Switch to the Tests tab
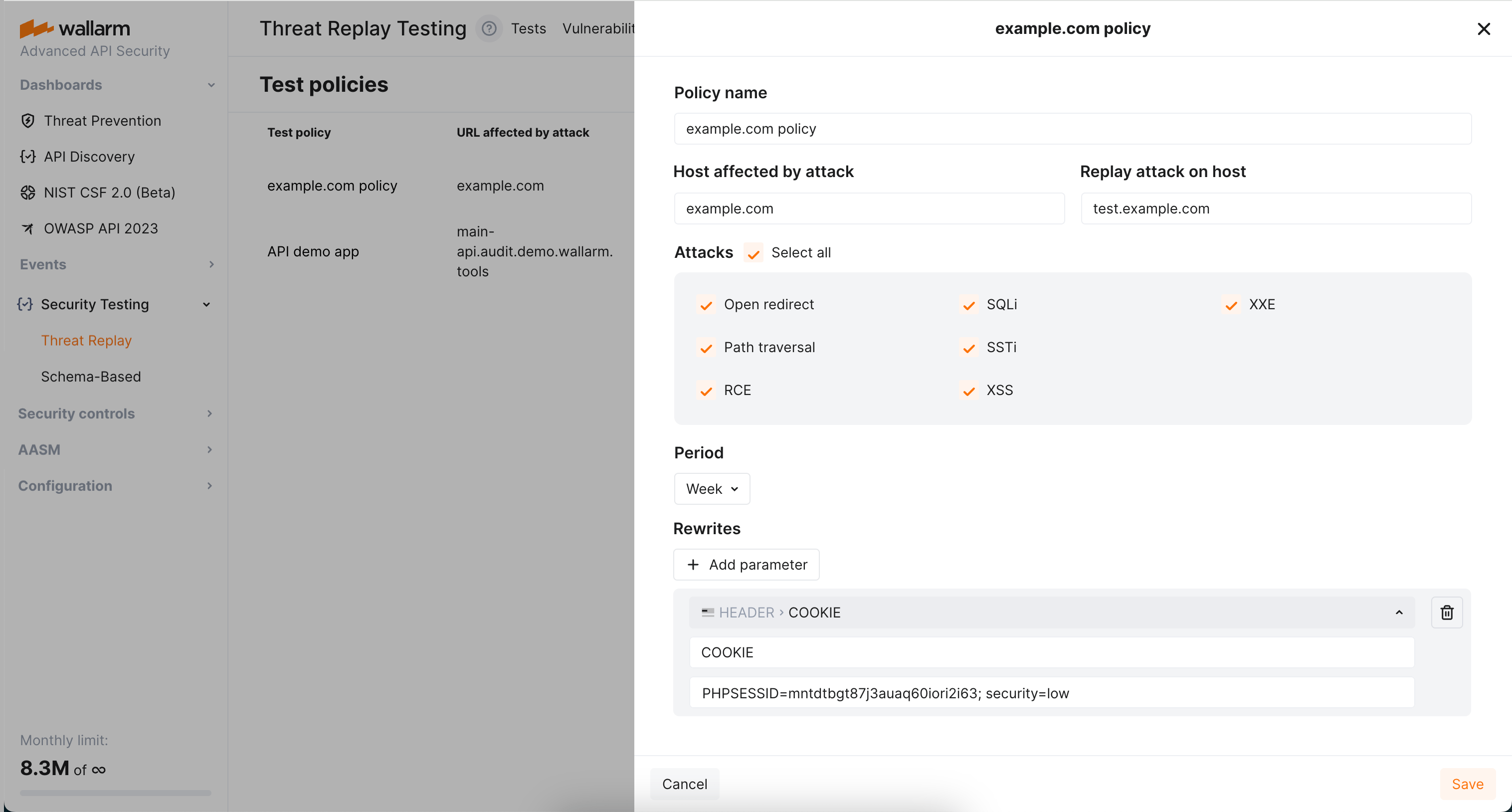The image size is (1512, 812). (x=528, y=28)
